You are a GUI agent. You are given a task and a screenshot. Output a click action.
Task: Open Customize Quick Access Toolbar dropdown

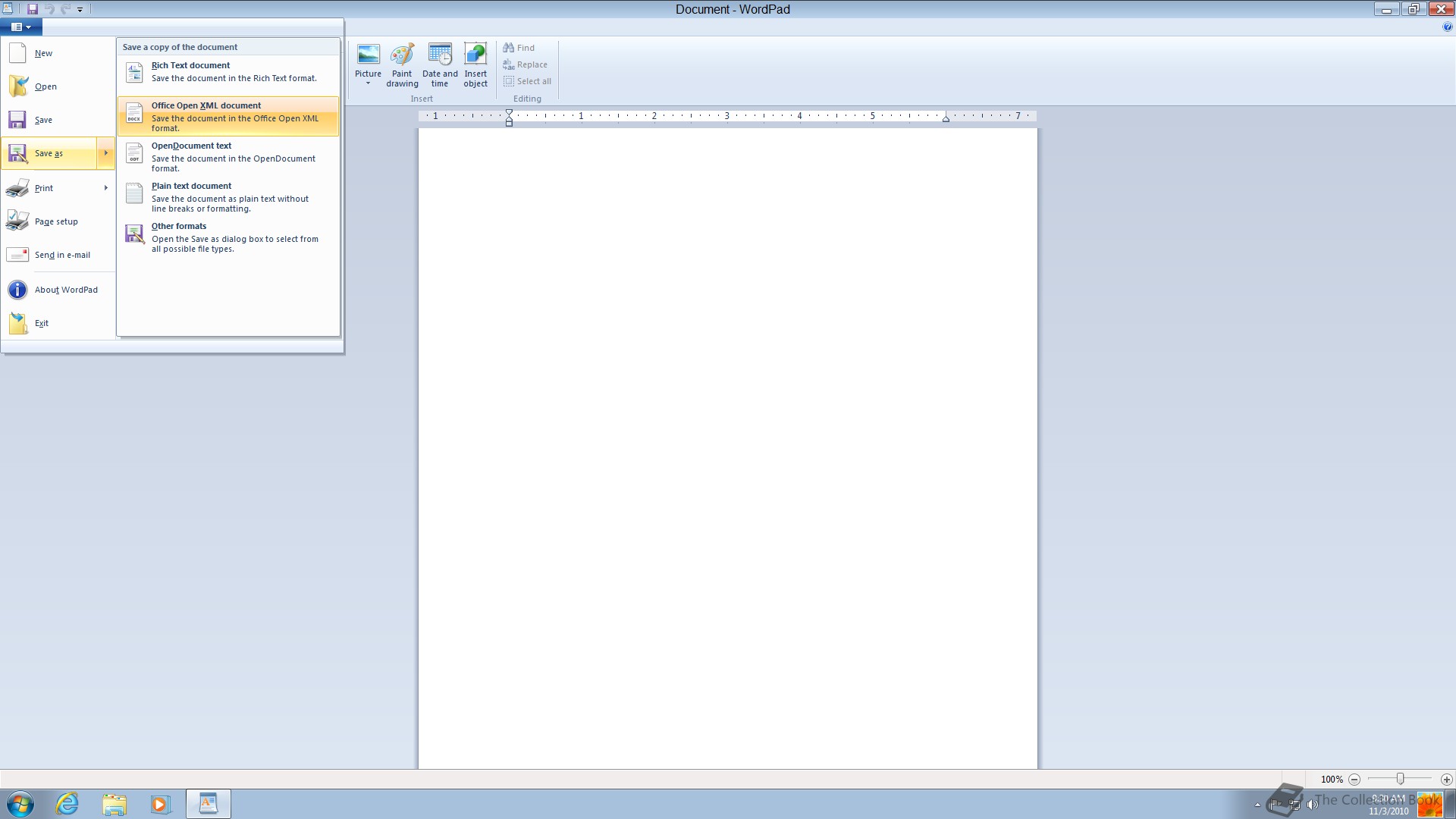point(80,10)
